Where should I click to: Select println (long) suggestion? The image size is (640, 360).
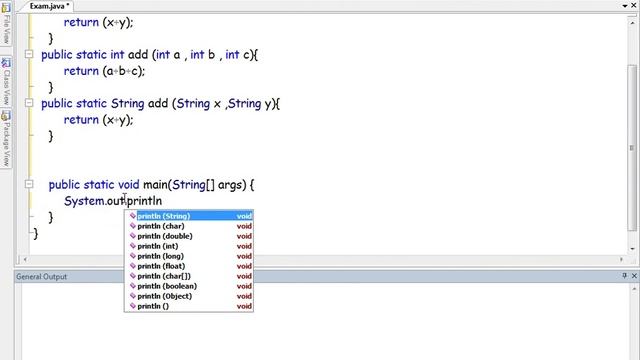click(x=189, y=256)
